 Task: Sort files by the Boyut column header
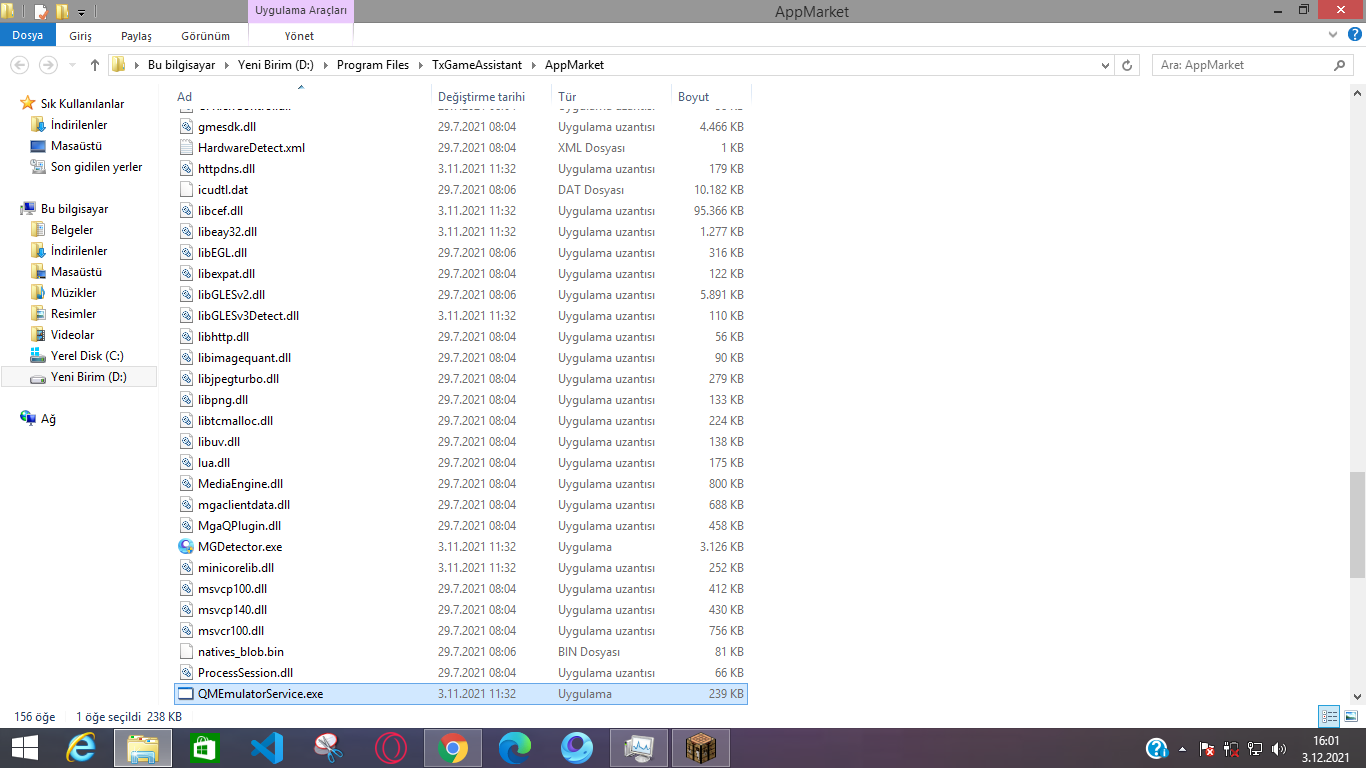coord(710,97)
